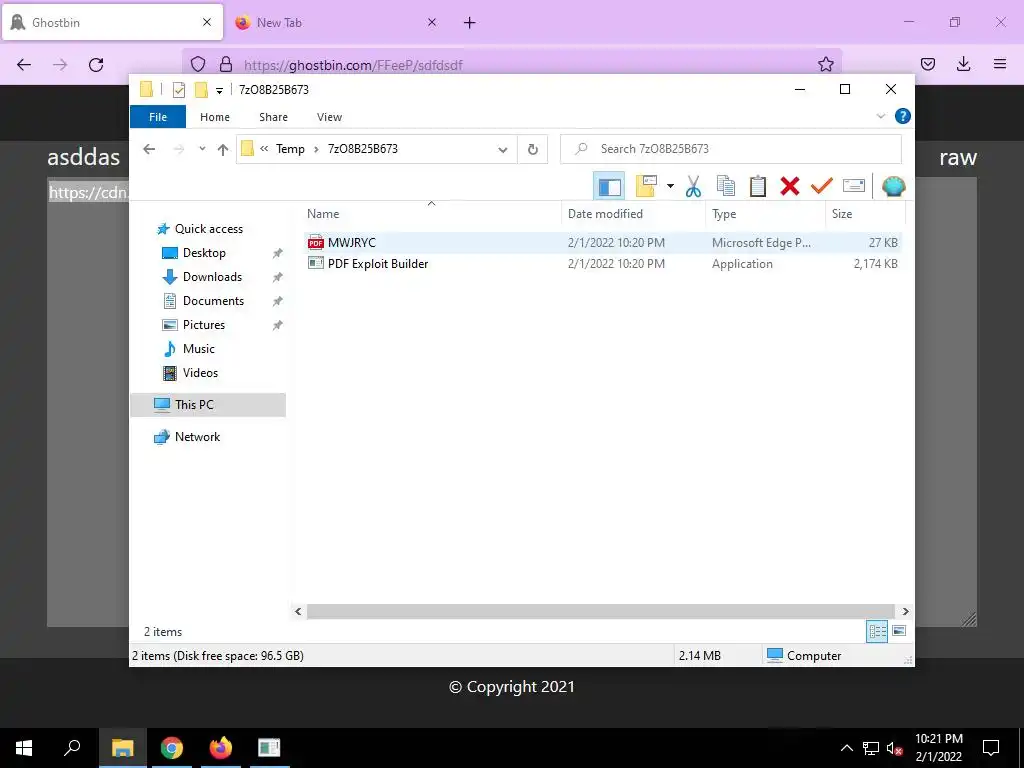
Task: Select Quick access in navigation pane
Action: [208, 229]
